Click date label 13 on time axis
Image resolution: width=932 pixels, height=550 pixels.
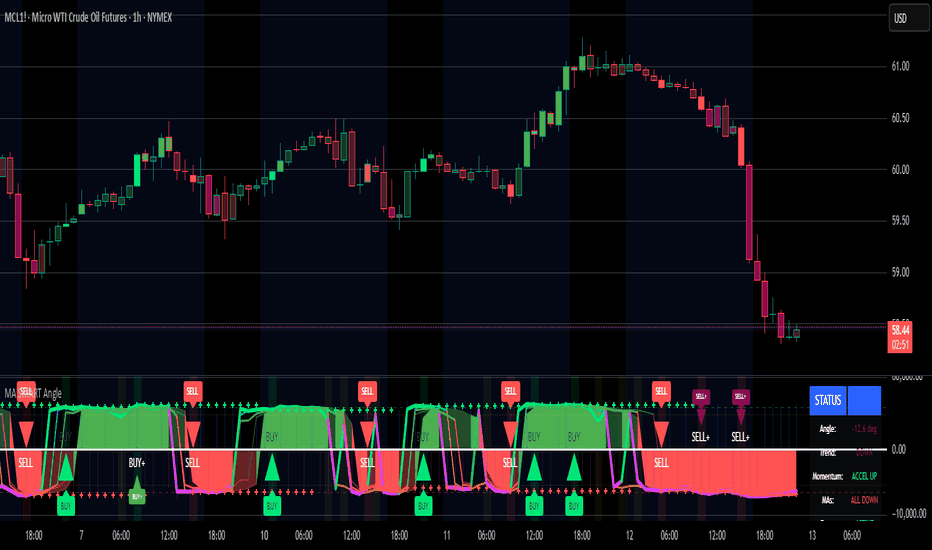point(812,536)
